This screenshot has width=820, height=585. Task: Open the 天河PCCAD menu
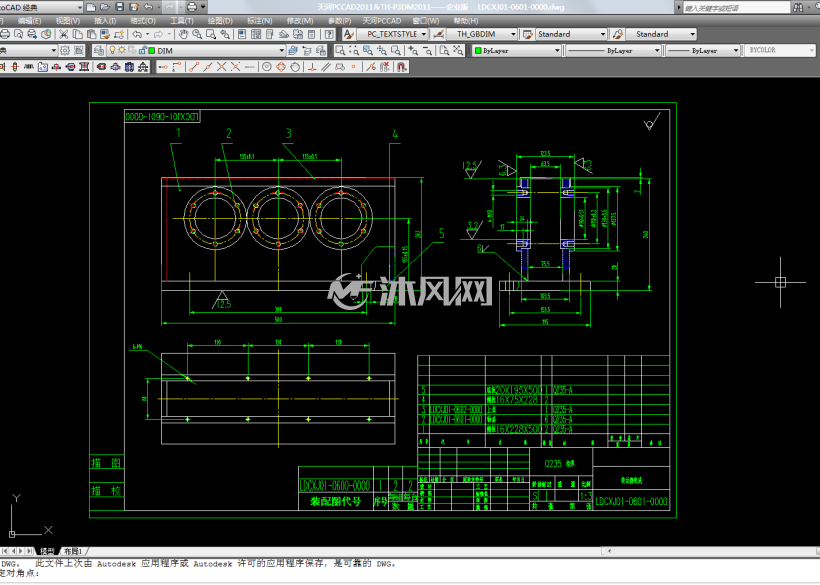click(x=382, y=20)
